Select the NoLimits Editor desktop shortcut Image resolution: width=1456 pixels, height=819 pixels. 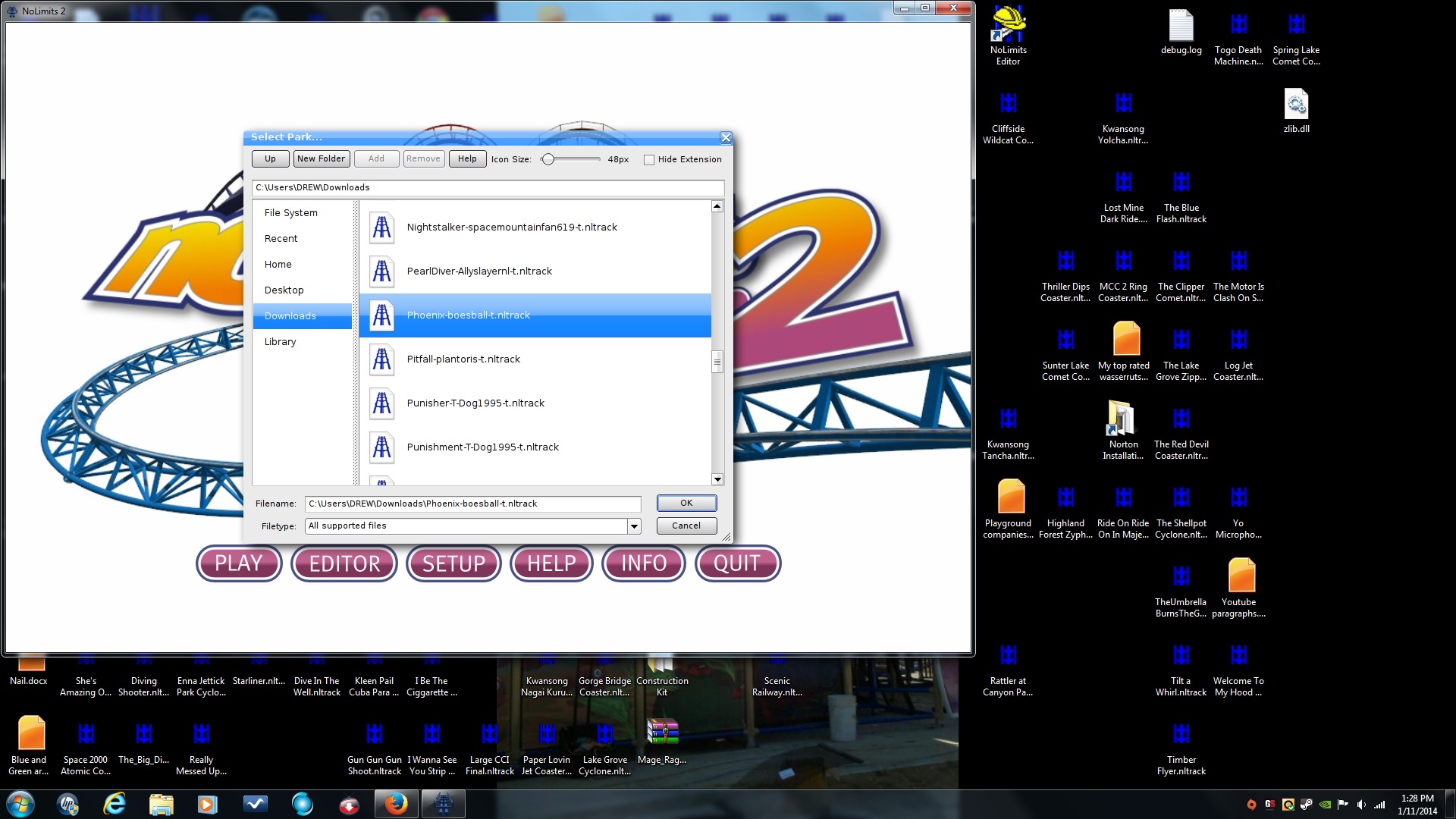(x=1008, y=27)
